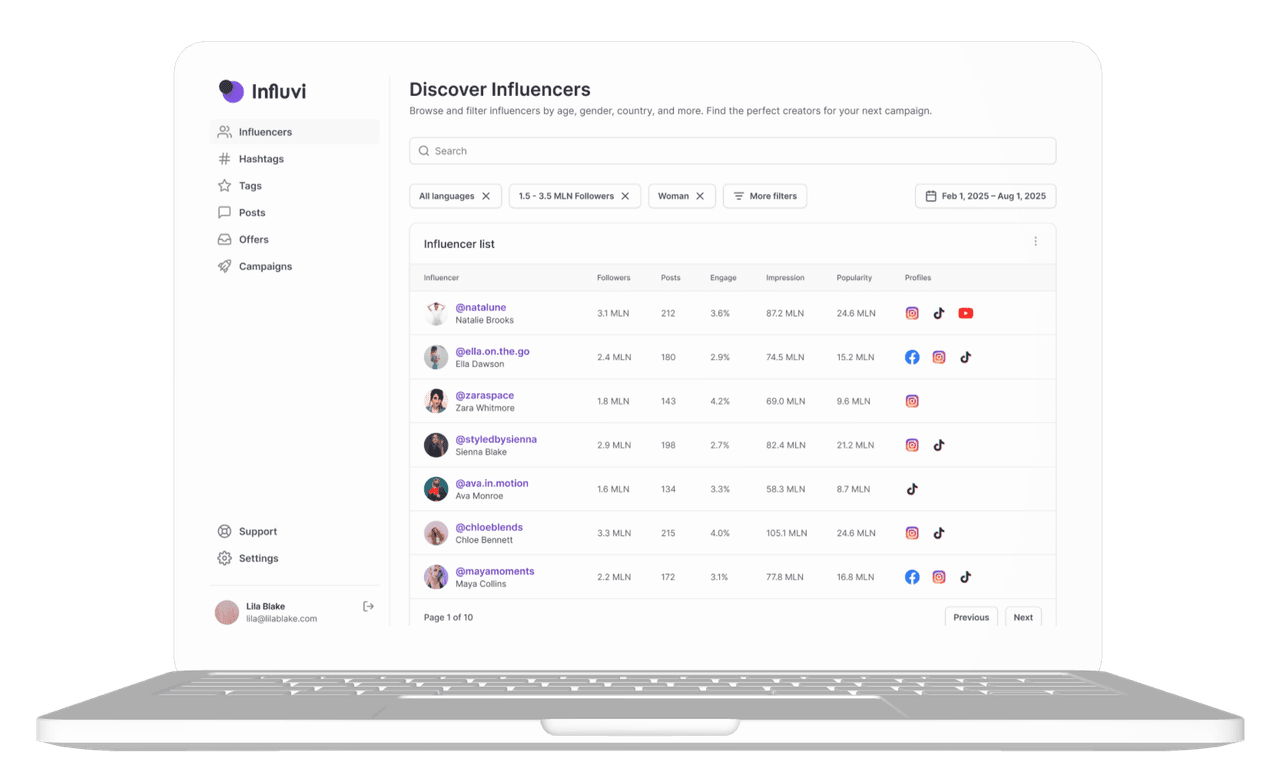The width and height of the screenshot is (1280, 784).
Task: Click the Next page button
Action: [x=1022, y=617]
